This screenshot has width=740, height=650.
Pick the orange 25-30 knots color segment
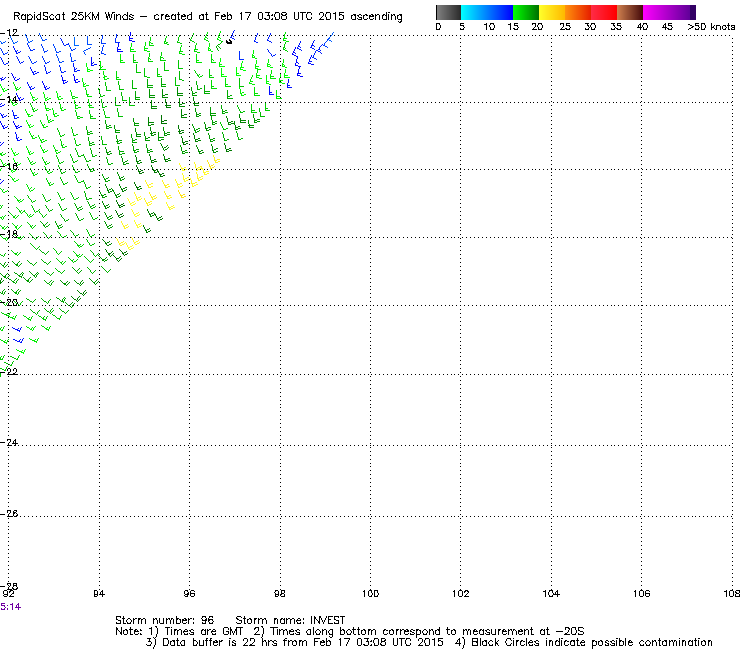pyautogui.click(x=578, y=12)
